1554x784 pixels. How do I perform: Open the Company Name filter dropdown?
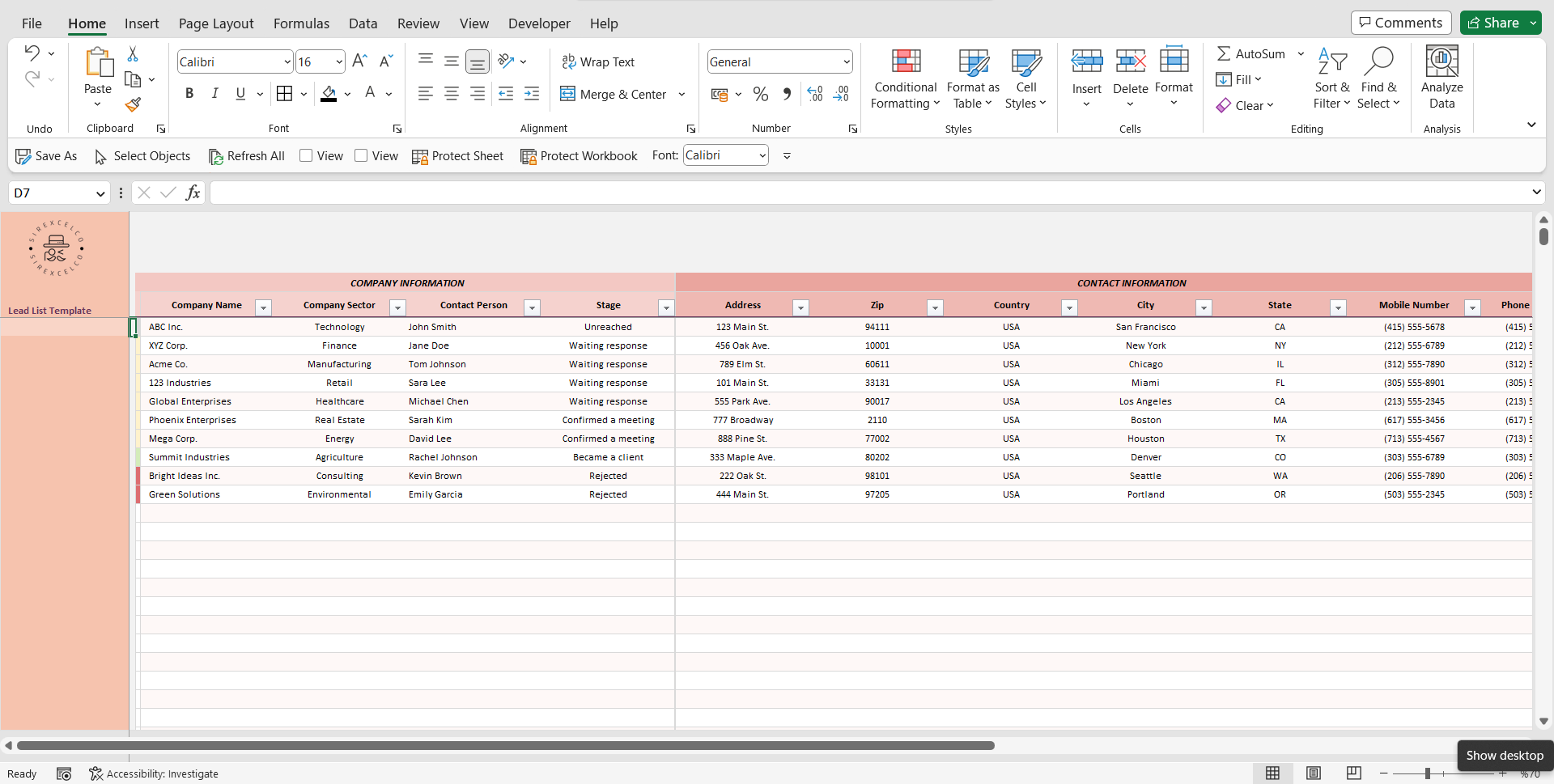263,307
